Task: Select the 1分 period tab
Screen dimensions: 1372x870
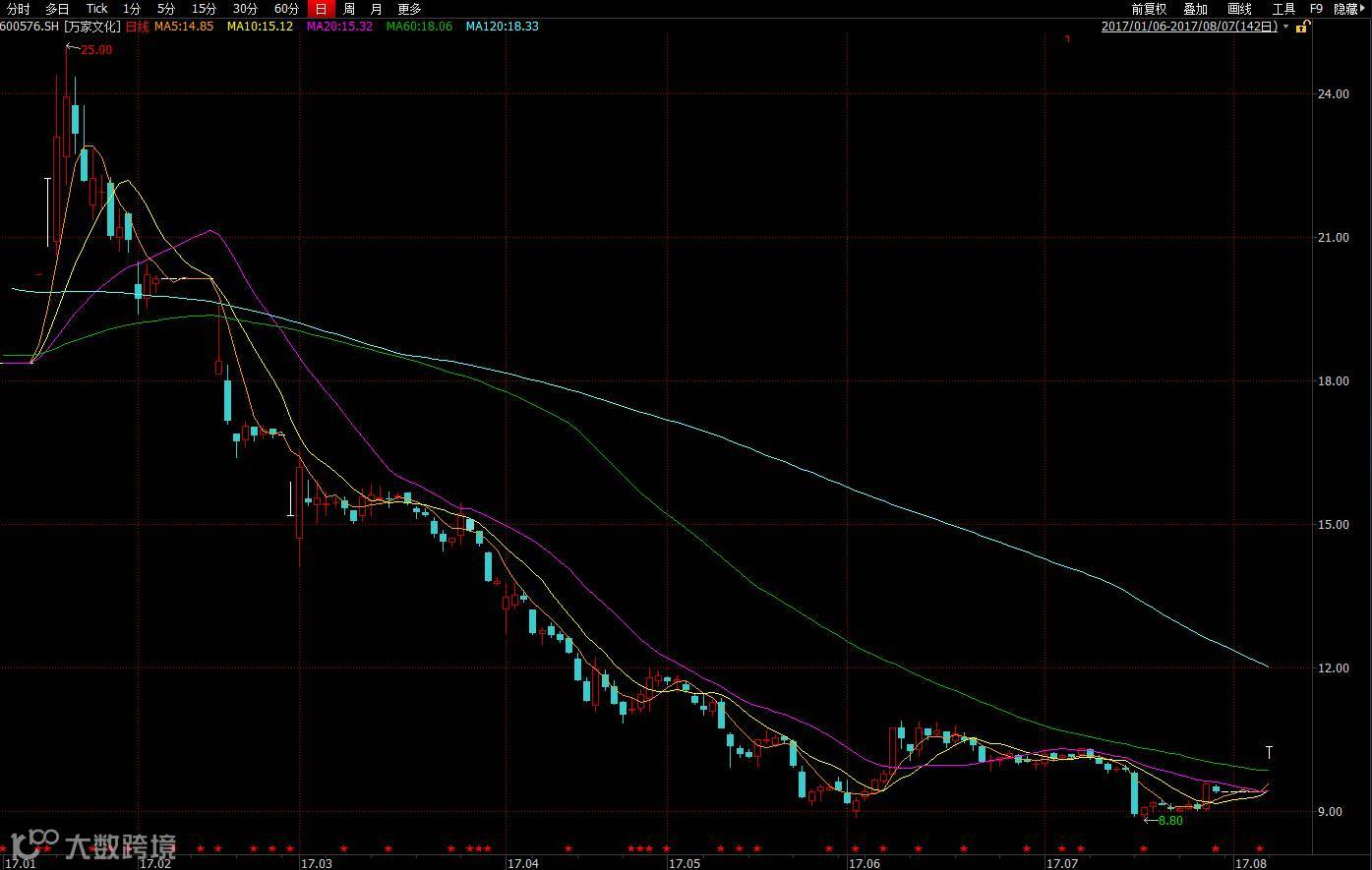Action: 132,9
